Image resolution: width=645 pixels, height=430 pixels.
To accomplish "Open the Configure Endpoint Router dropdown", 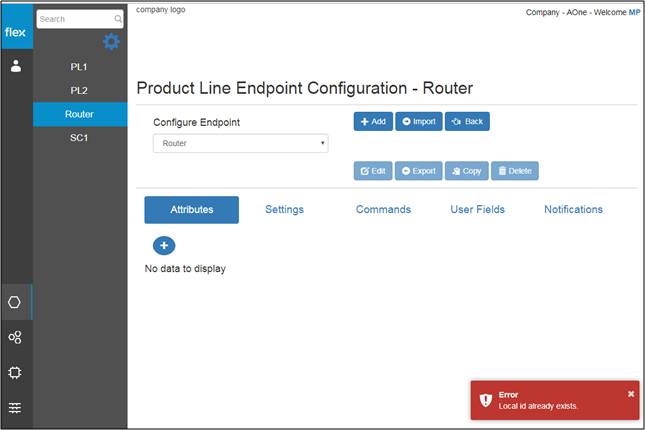I will pyautogui.click(x=241, y=143).
